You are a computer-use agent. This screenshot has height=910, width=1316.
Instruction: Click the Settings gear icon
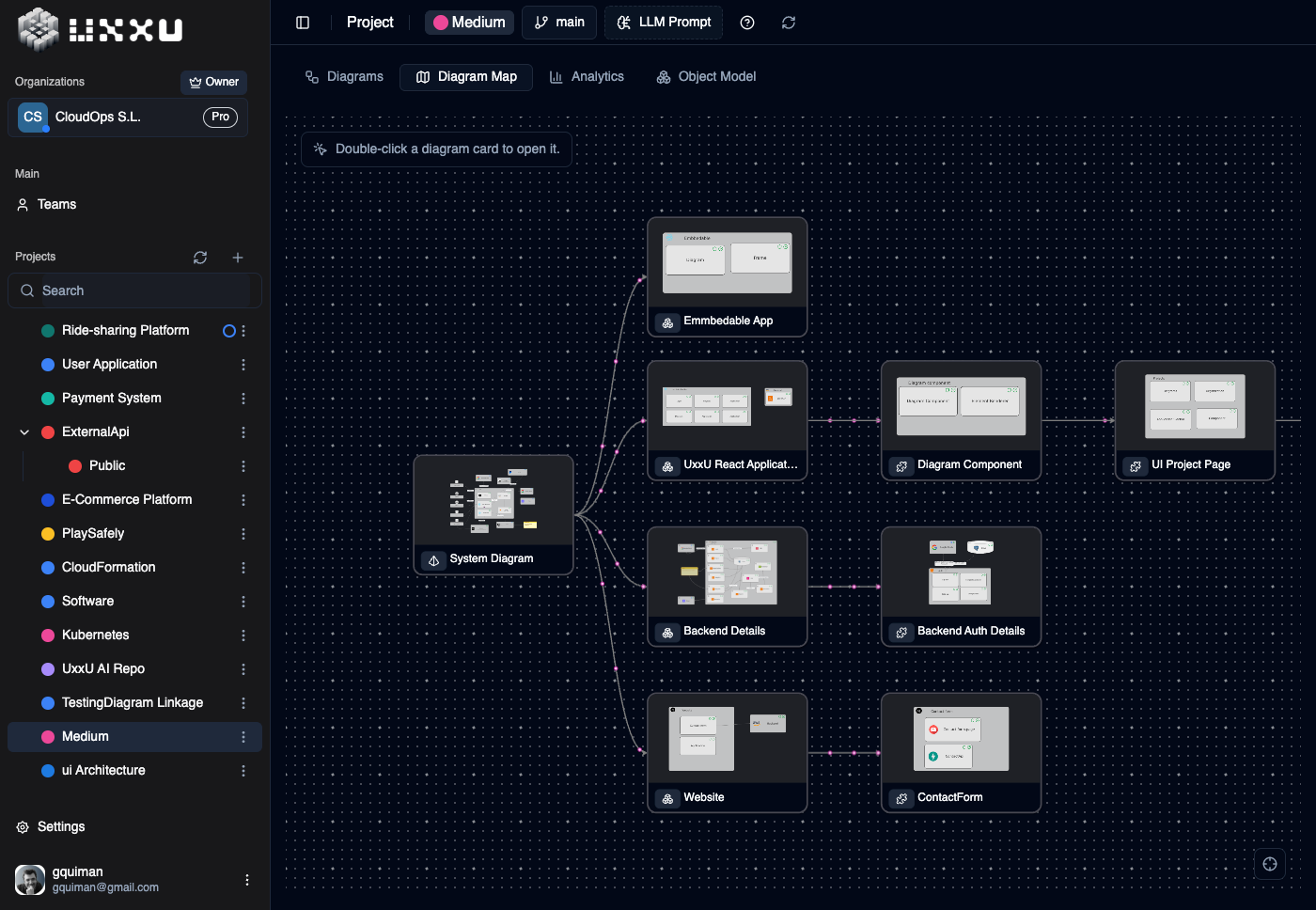23,827
